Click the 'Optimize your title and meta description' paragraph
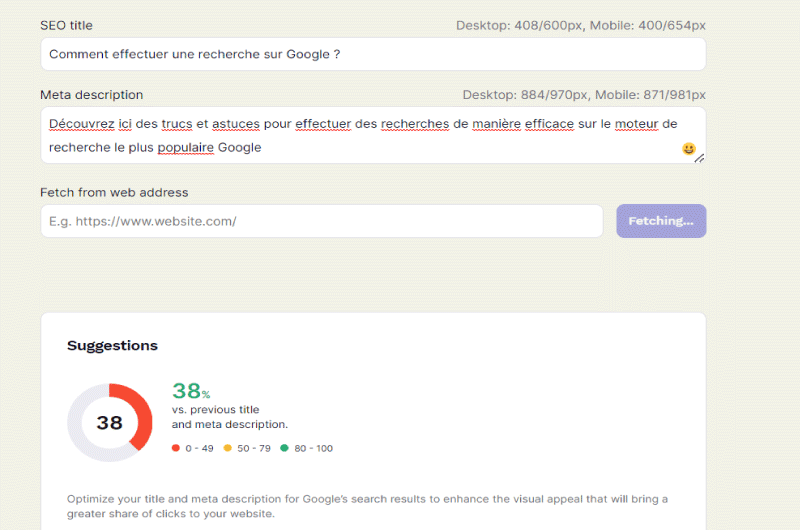The width and height of the screenshot is (800, 530). [367, 506]
